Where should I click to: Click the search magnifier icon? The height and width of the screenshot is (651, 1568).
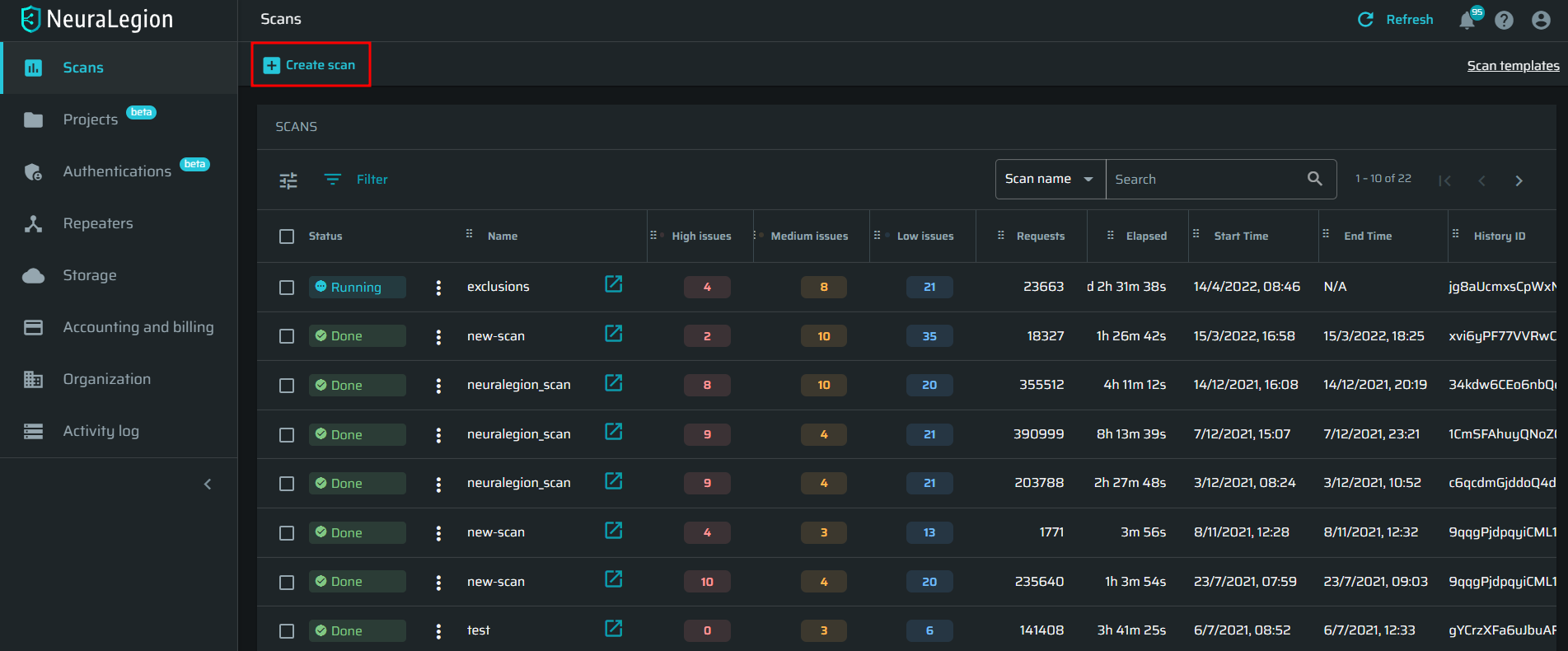click(x=1314, y=179)
